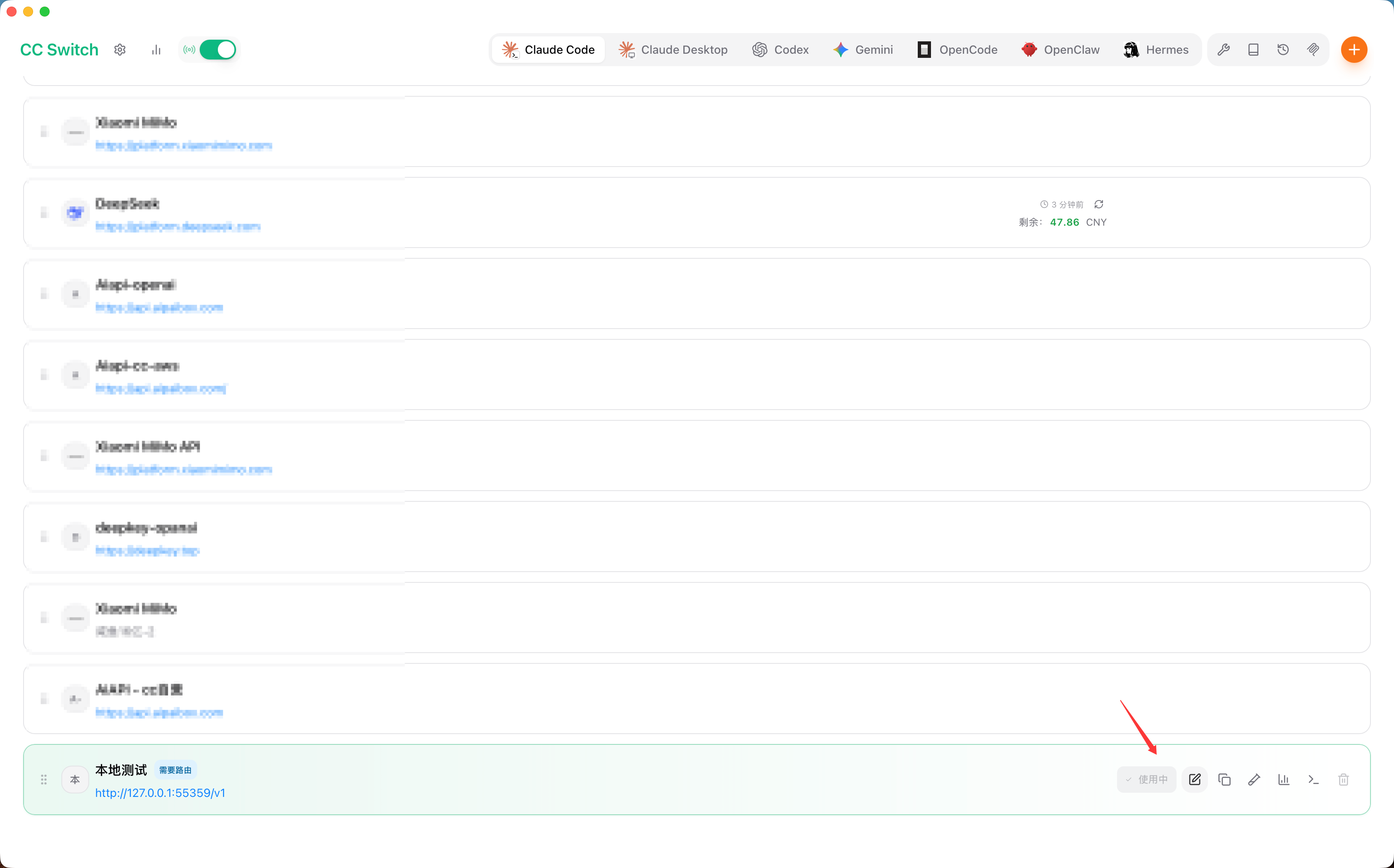Choose the OpenClaw tab
1394x868 pixels.
(x=1060, y=50)
